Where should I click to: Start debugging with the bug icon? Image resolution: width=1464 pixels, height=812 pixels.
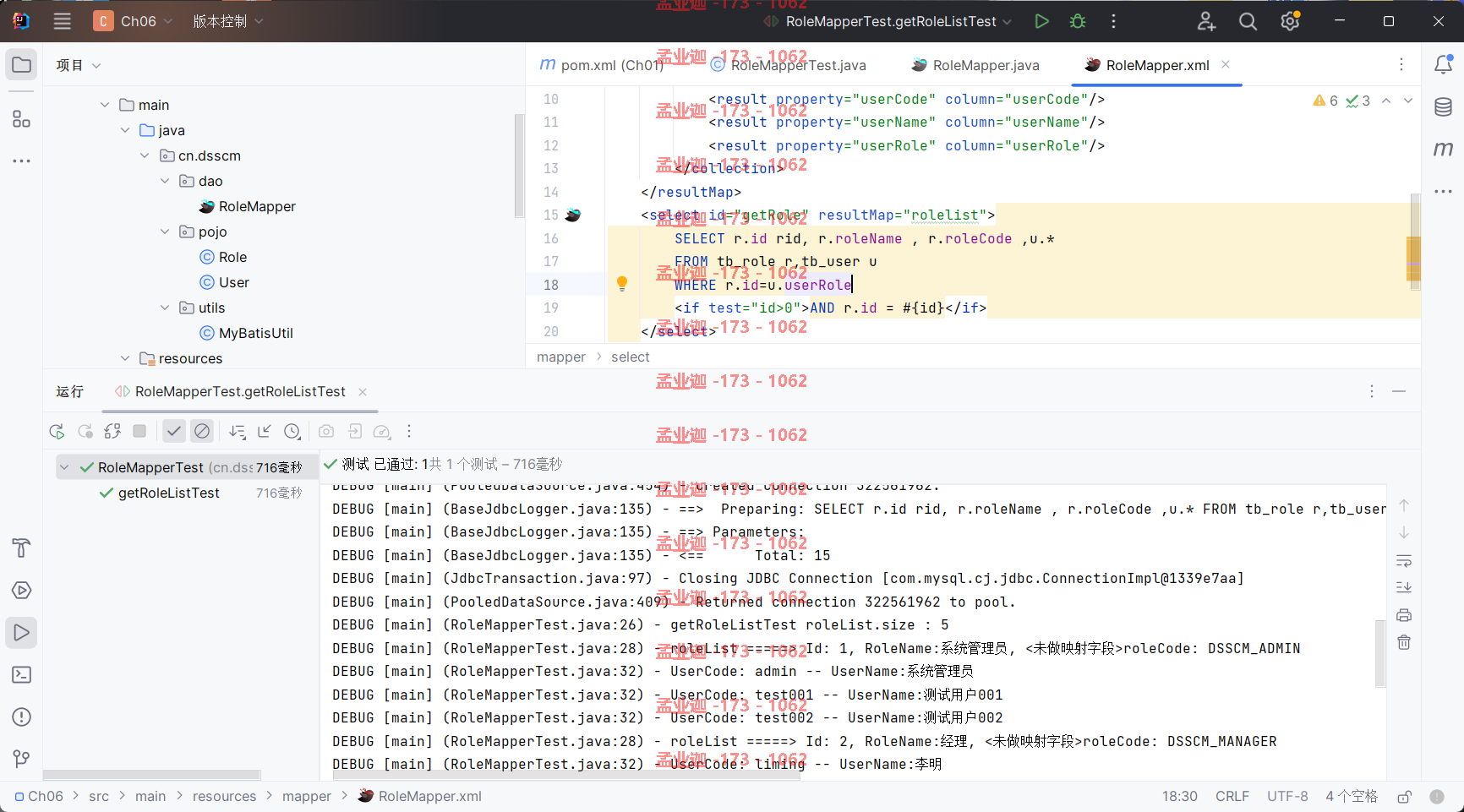pos(1078,21)
